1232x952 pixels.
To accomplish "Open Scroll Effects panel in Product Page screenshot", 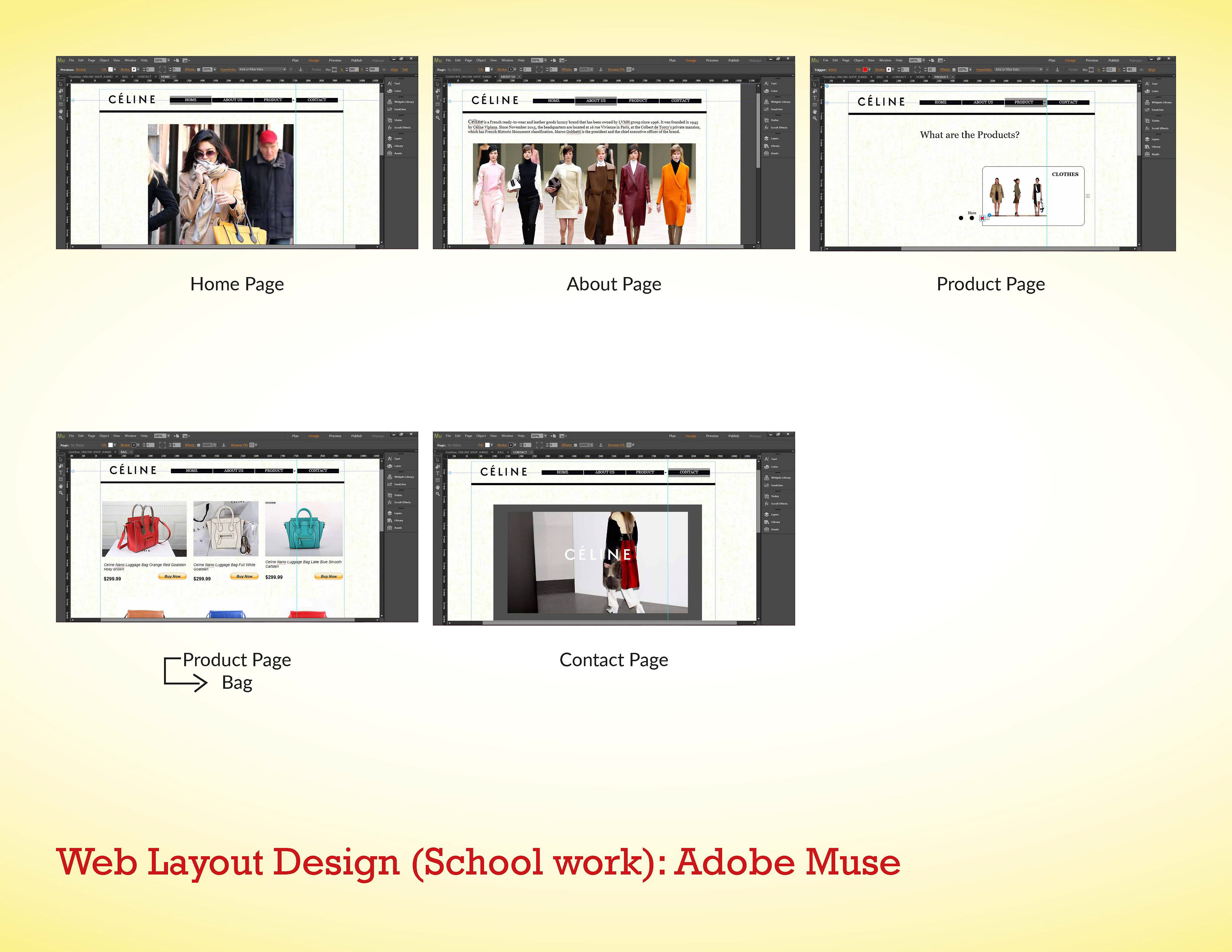I will pyautogui.click(x=1156, y=129).
